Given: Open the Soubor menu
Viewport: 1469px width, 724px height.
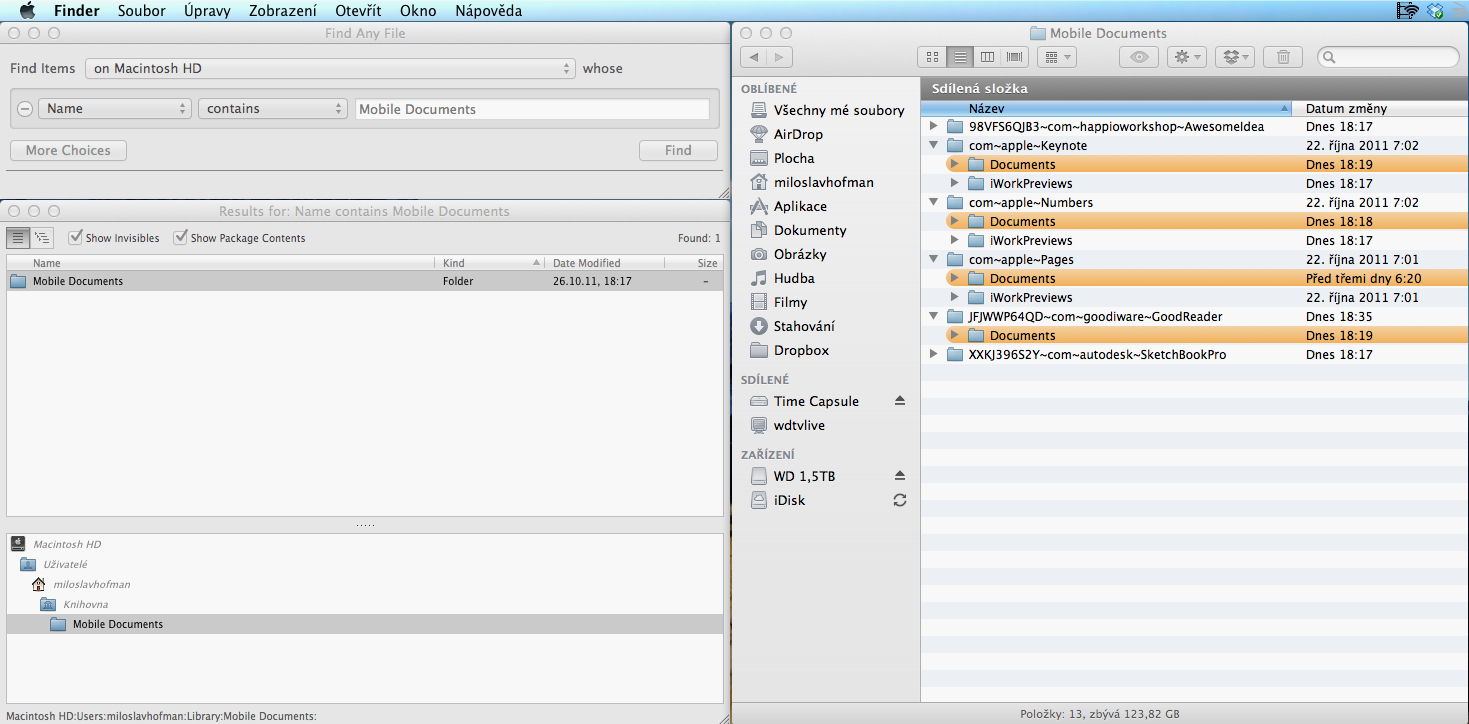Looking at the screenshot, I should click(x=141, y=11).
